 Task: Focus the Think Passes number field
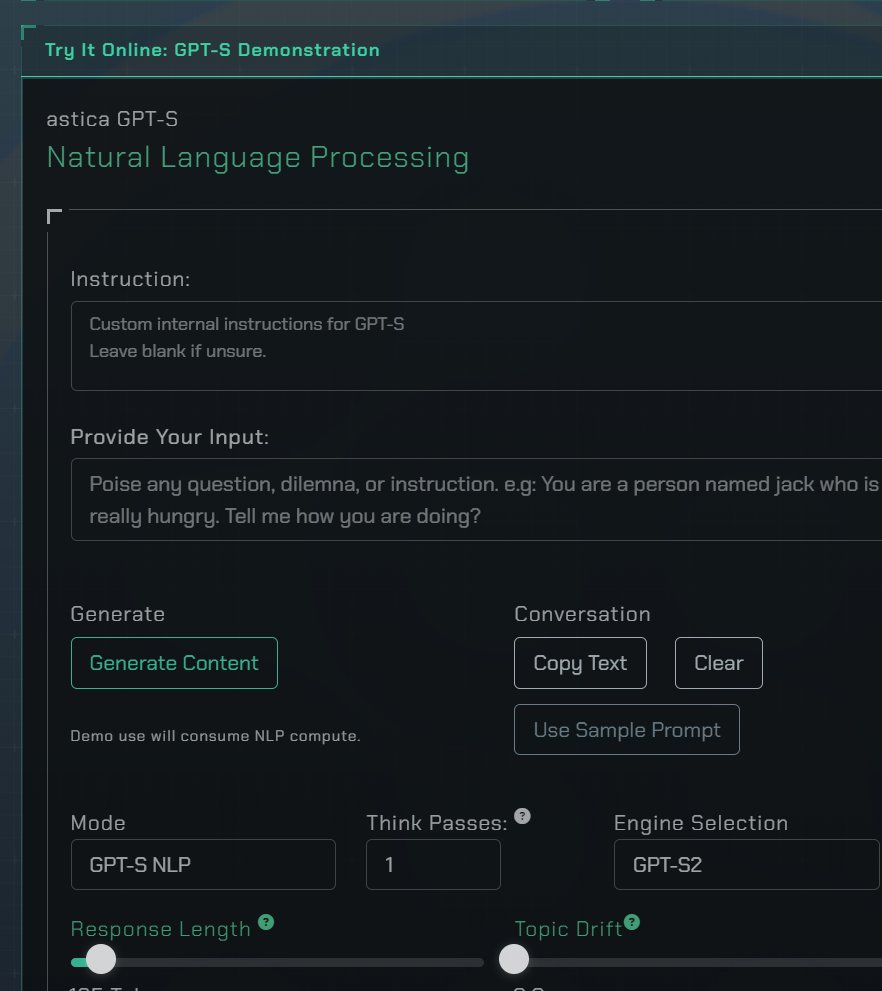pos(433,865)
